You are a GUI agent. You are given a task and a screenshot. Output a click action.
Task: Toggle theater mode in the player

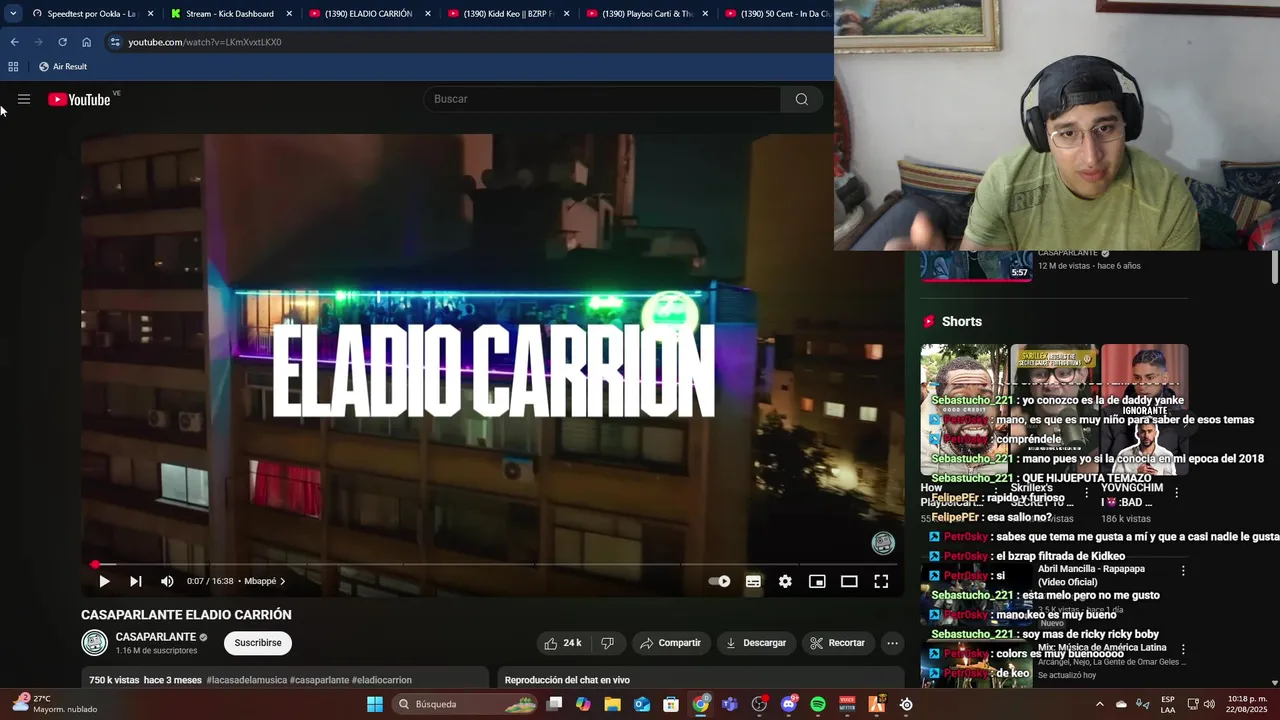(x=849, y=581)
